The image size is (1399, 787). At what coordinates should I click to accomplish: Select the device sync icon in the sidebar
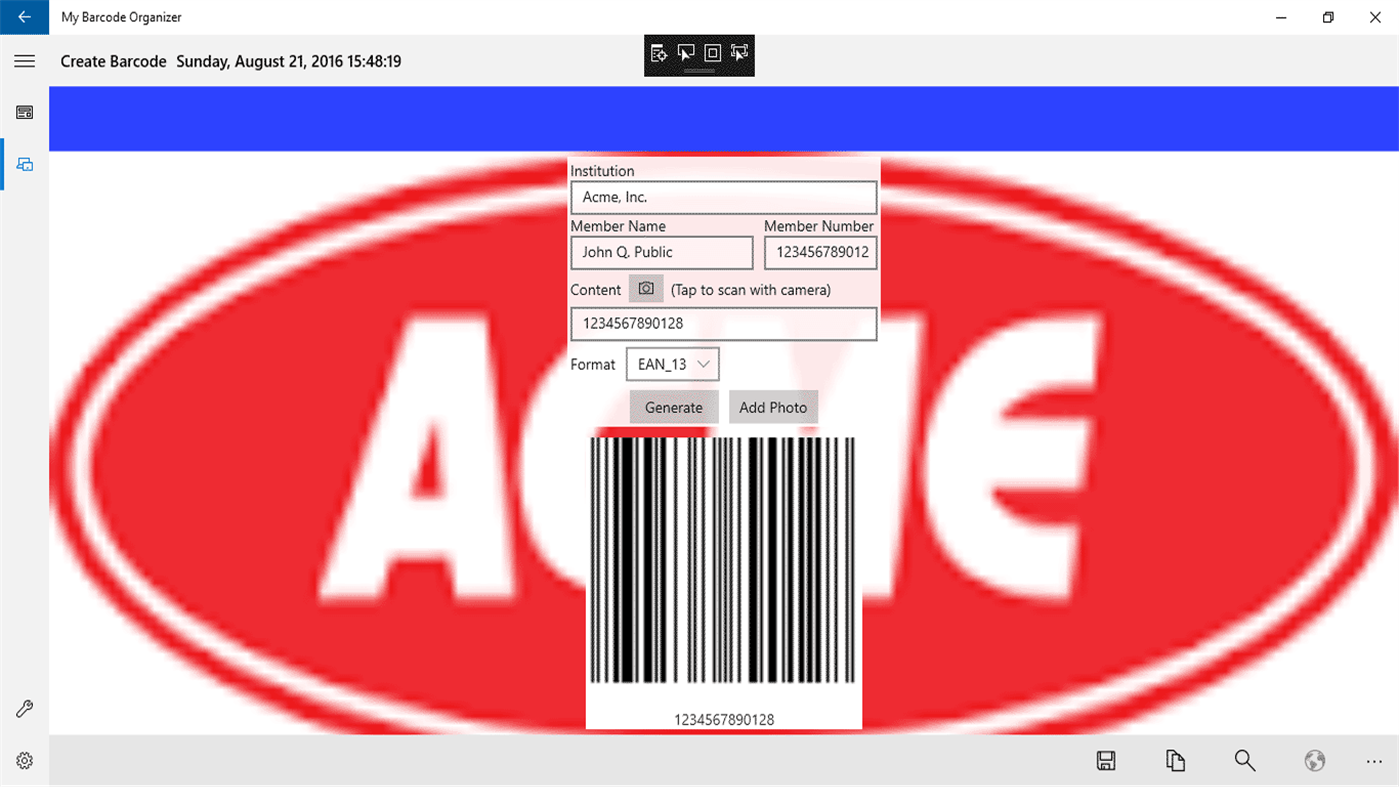tap(24, 163)
